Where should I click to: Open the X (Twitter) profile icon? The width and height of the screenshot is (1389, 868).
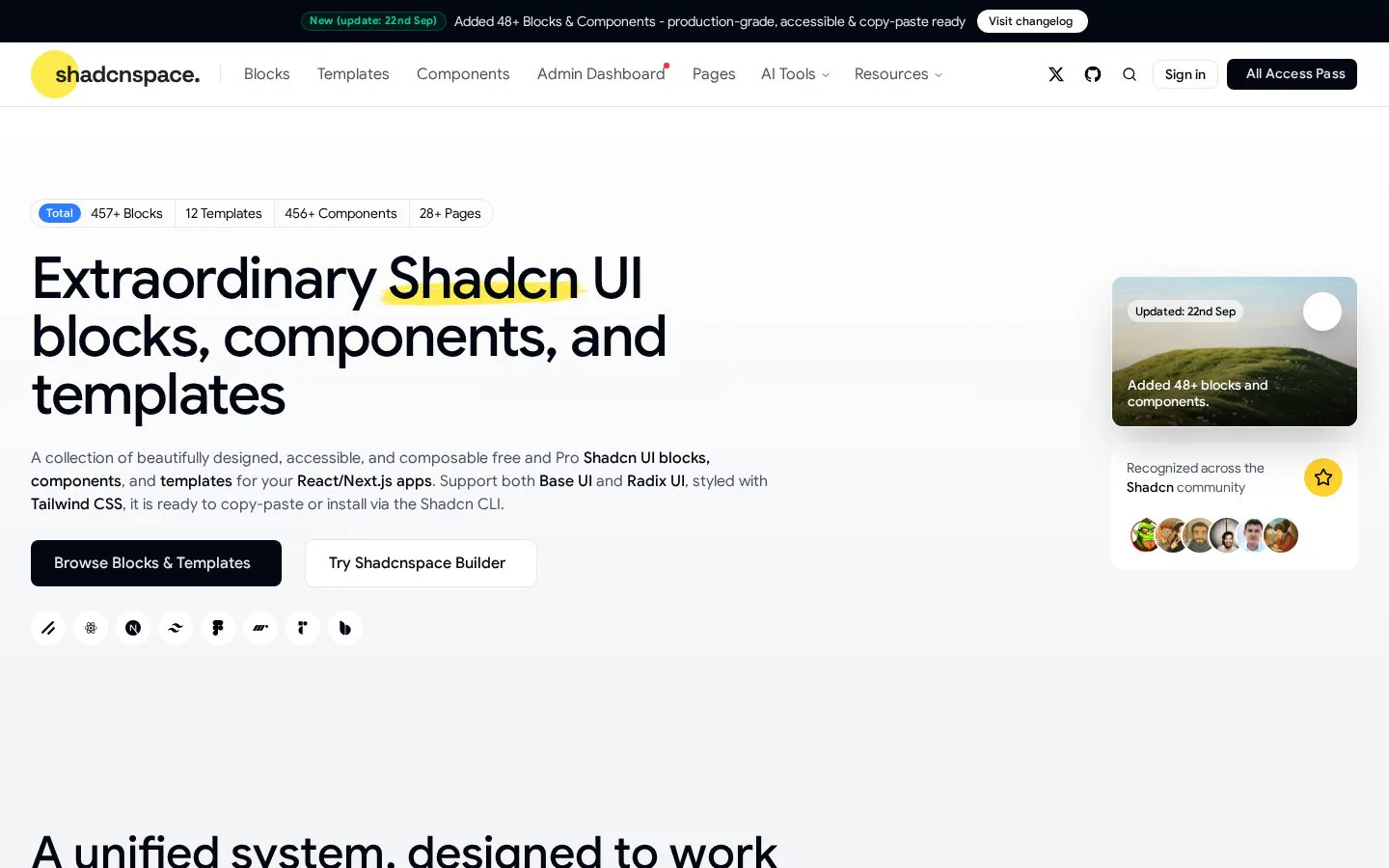point(1056,74)
